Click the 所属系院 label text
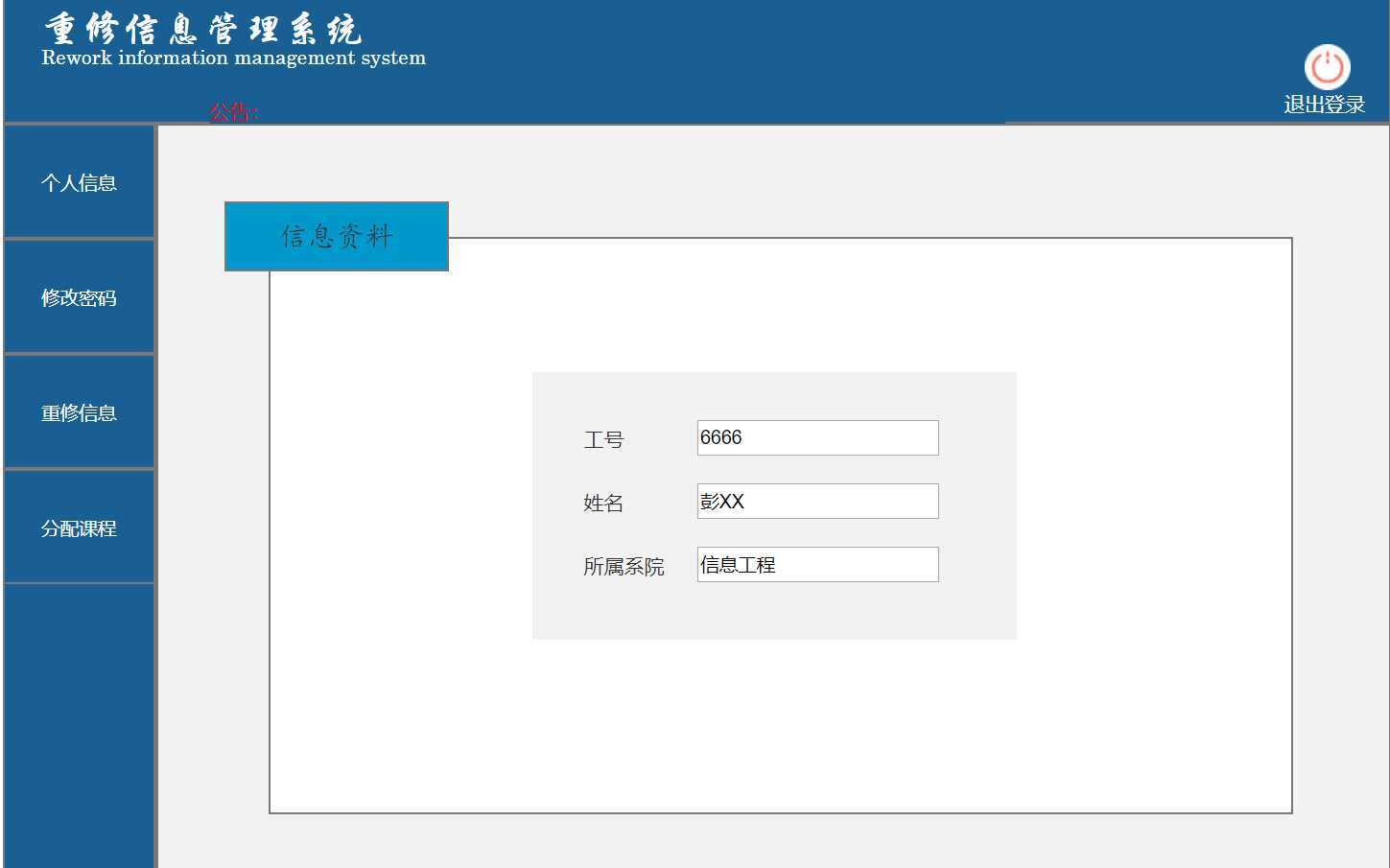The image size is (1390, 868). coord(624,567)
